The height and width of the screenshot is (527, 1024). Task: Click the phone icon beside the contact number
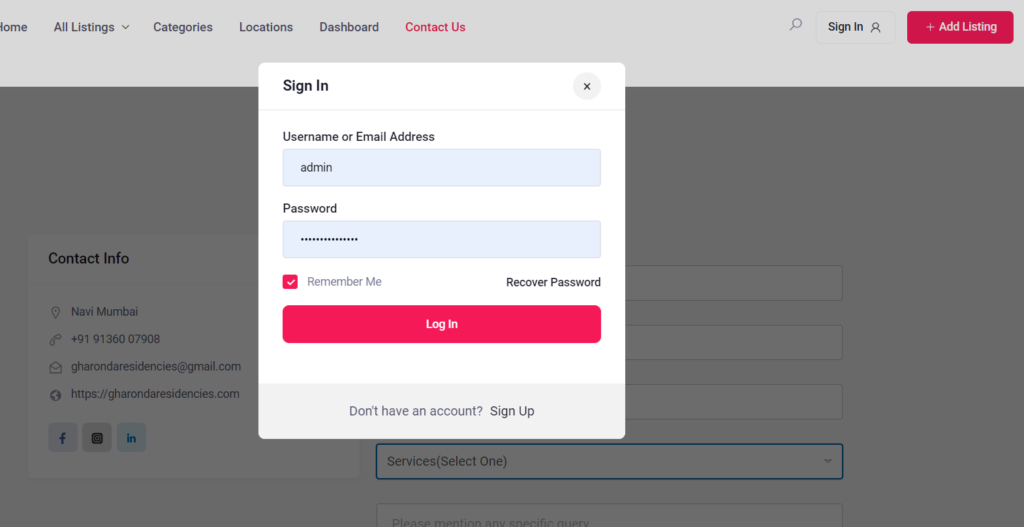pos(56,340)
